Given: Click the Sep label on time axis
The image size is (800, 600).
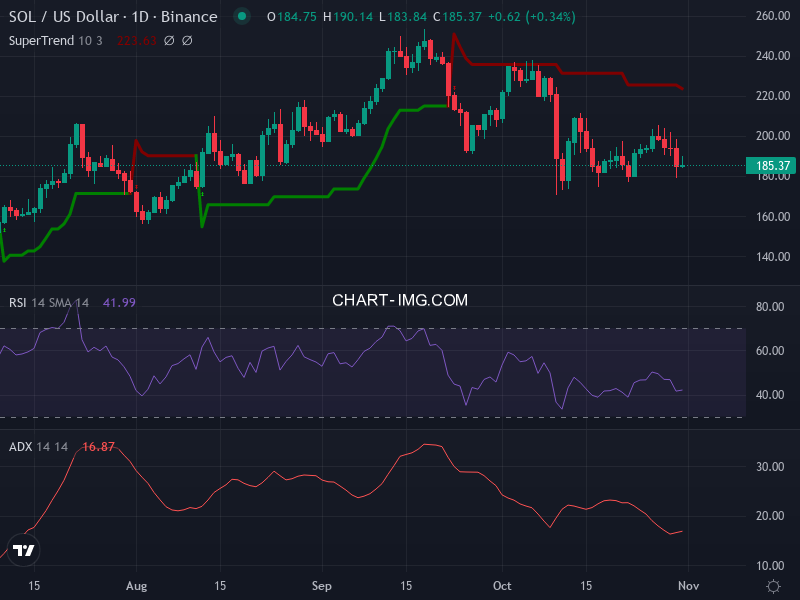Looking at the screenshot, I should [x=321, y=585].
